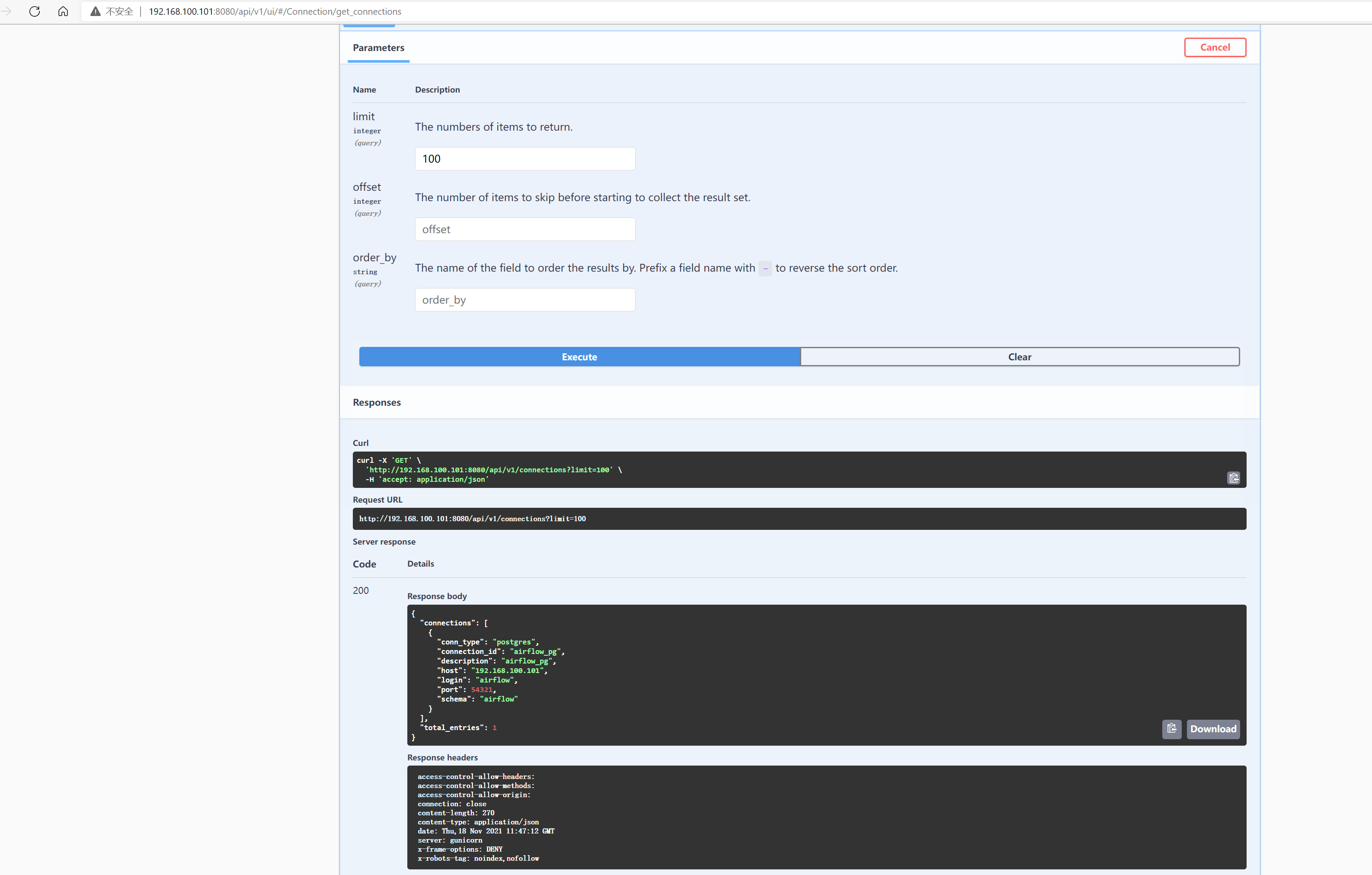This screenshot has width=1372, height=875.
Task: Click the browser forward arrow
Action: (6, 11)
